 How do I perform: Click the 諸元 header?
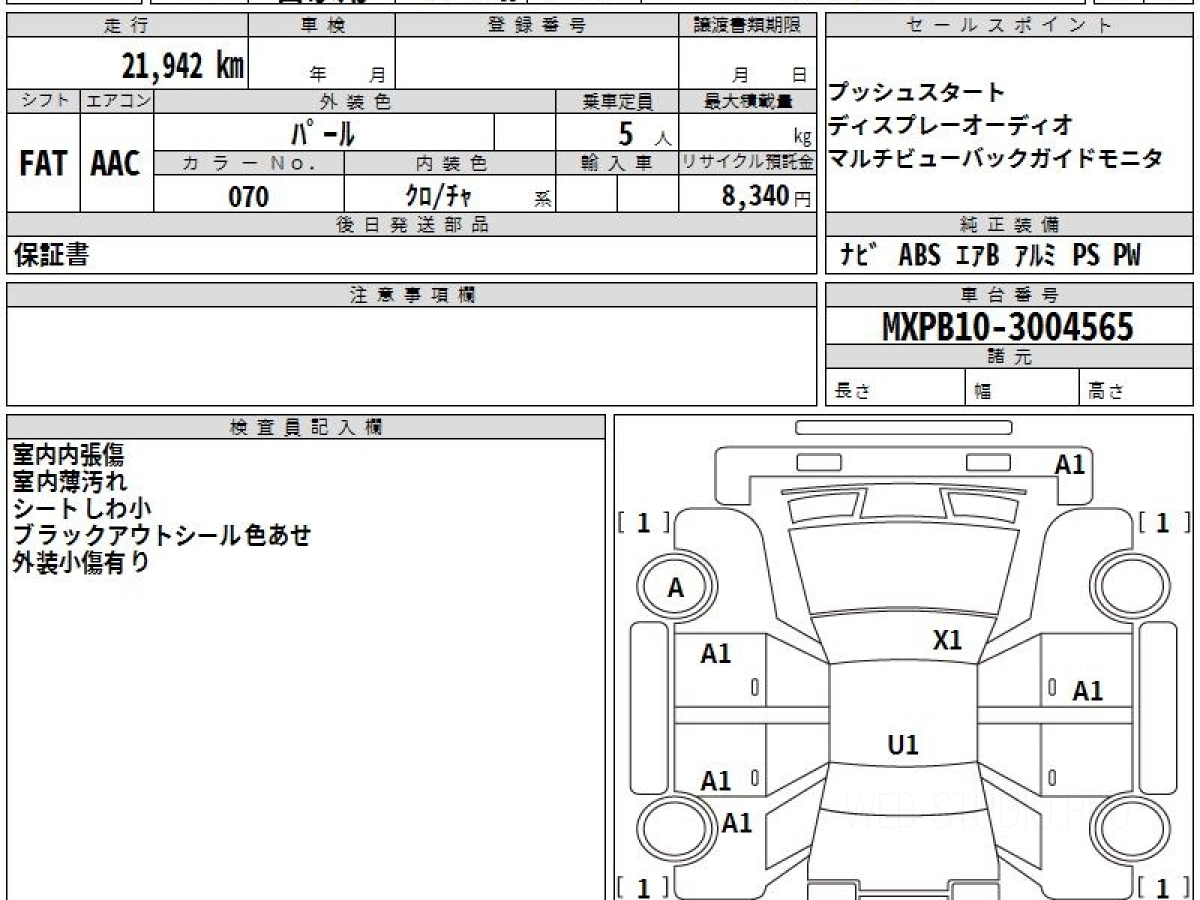(x=1009, y=357)
